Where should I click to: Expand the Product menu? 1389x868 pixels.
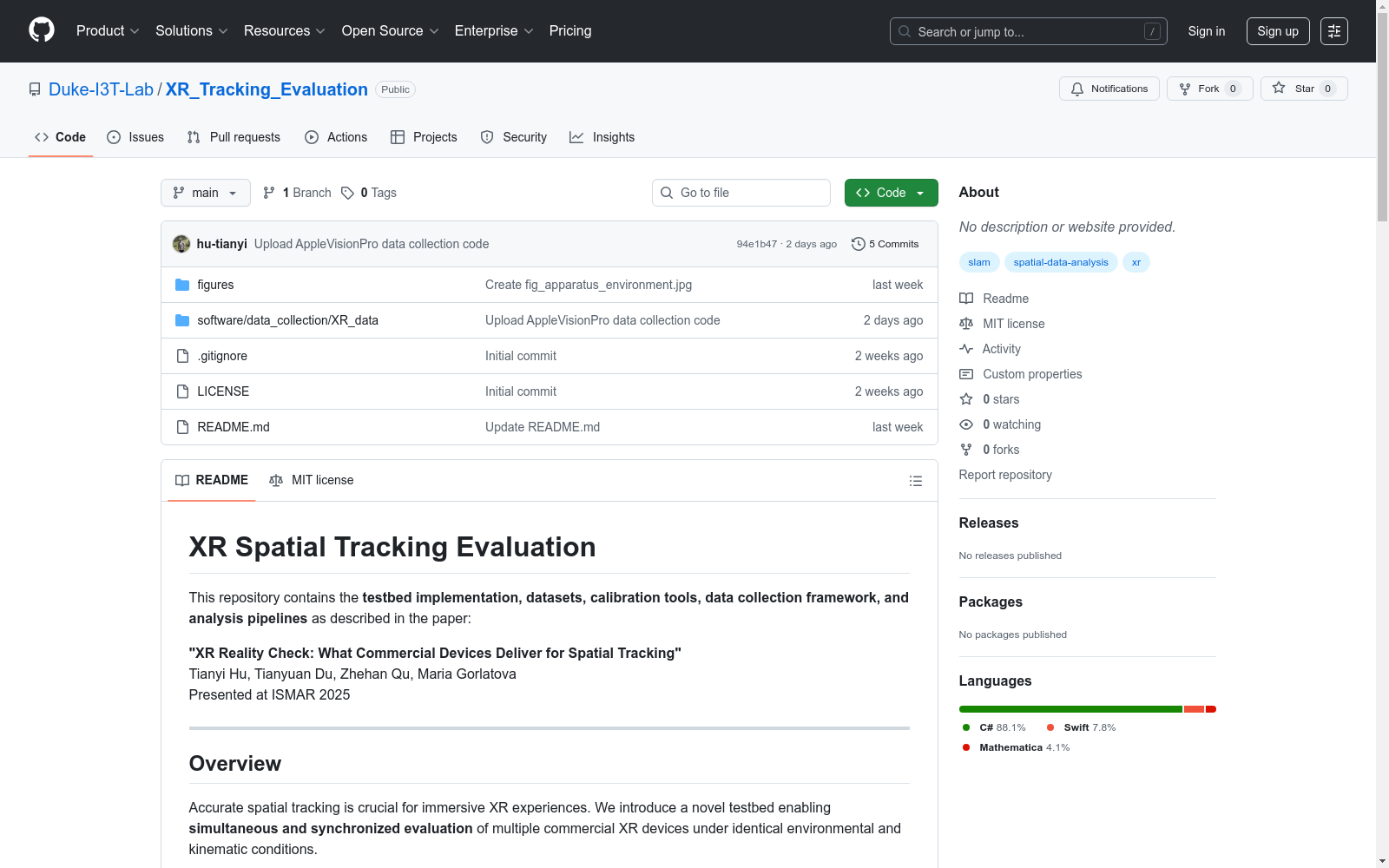tap(108, 31)
